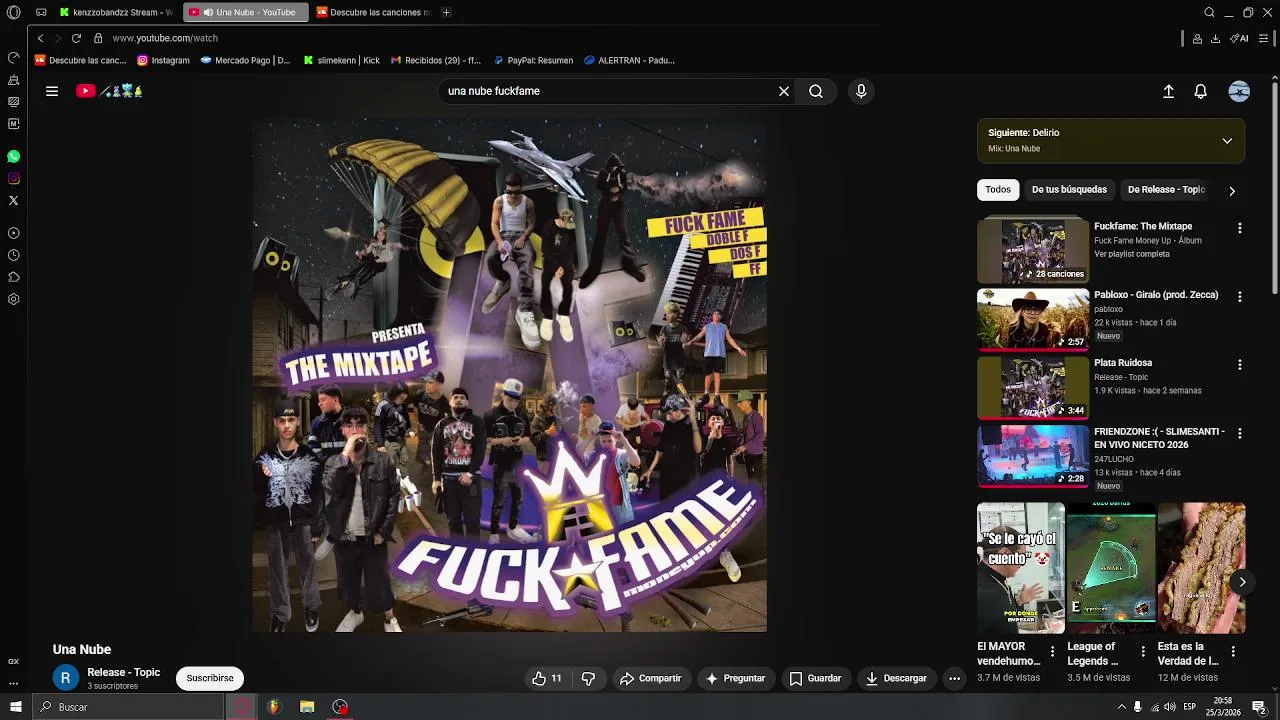This screenshot has width=1280, height=720.
Task: Open the X (Twitter) sidebar panel
Action: pyautogui.click(x=13, y=201)
